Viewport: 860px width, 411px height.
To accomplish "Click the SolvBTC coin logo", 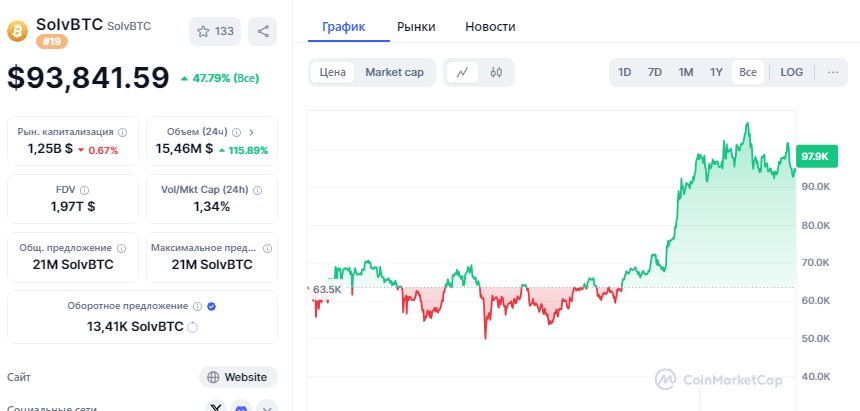I will [x=18, y=31].
